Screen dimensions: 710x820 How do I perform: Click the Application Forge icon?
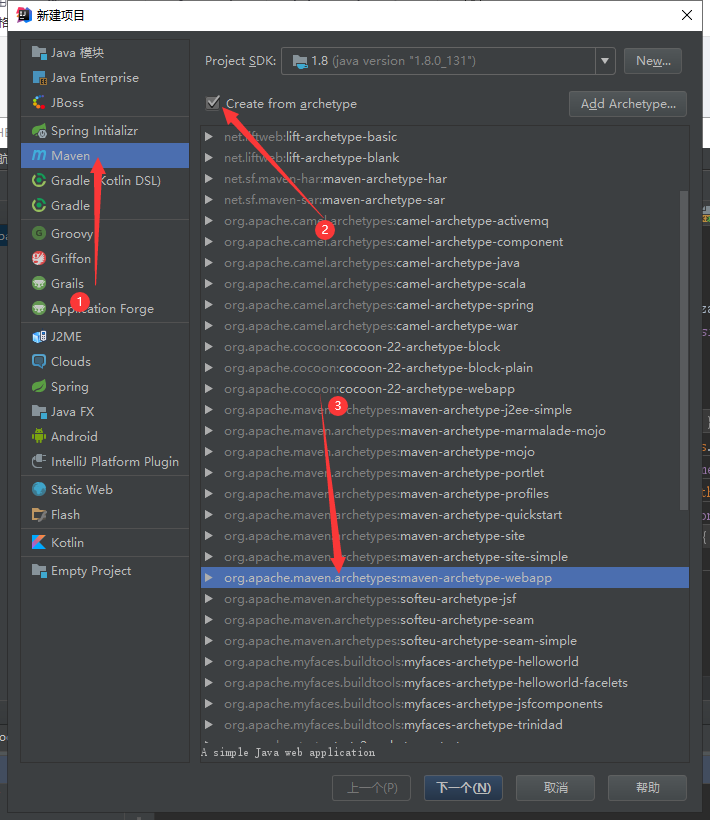pos(39,309)
